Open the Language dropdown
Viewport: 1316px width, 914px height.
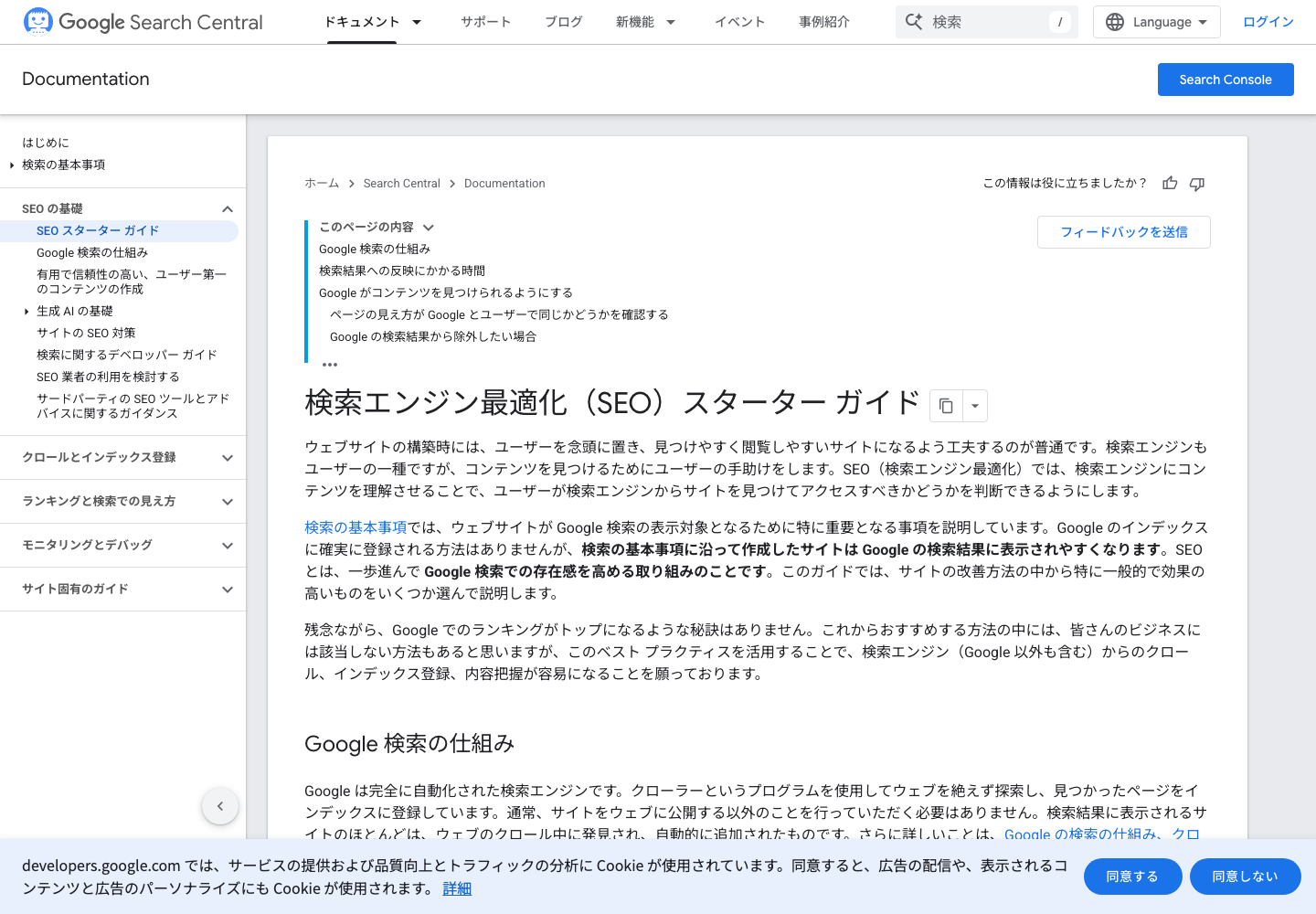[1157, 22]
